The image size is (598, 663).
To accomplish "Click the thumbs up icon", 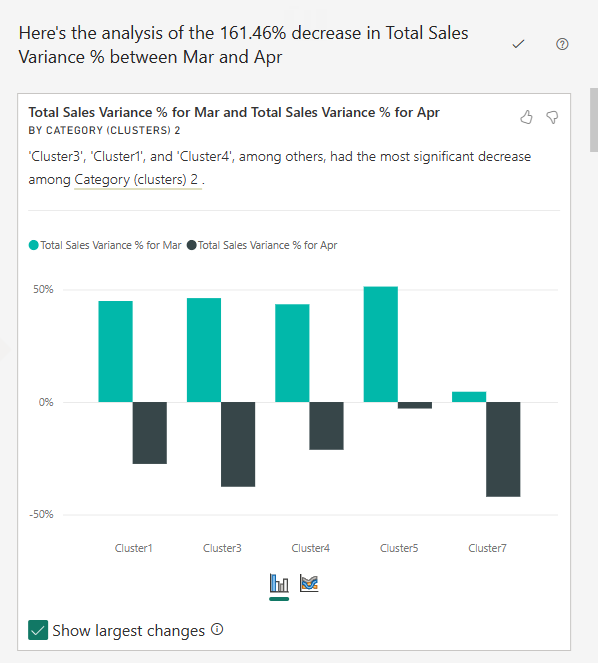I will point(526,117).
